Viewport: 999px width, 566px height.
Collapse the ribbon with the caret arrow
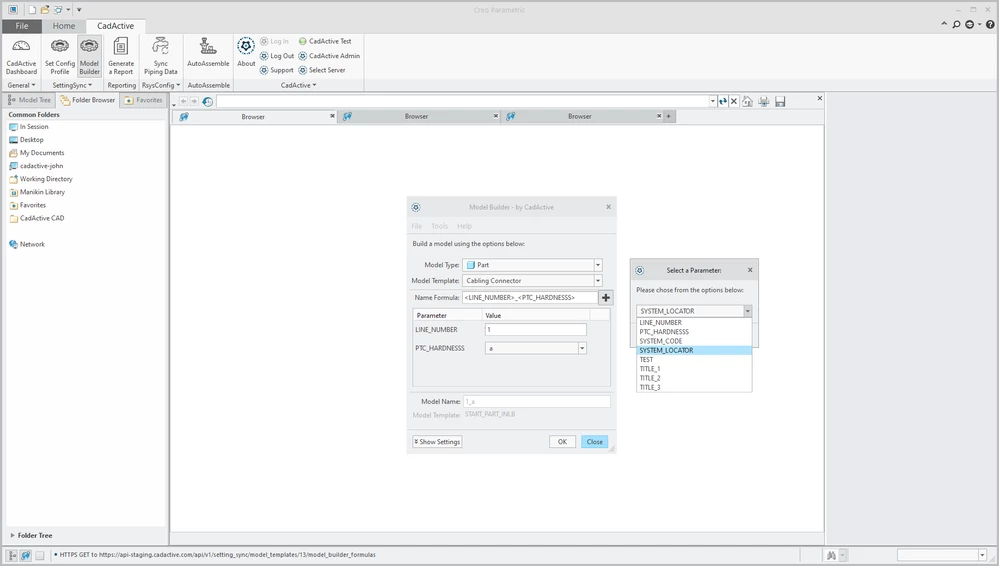tap(944, 24)
